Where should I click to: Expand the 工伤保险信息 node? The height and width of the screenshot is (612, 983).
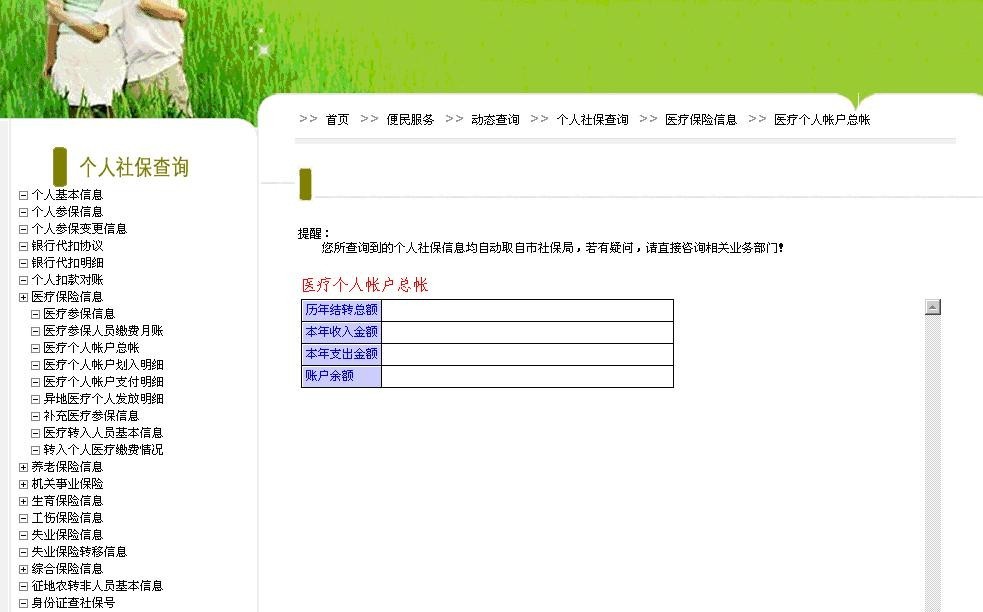coord(23,517)
